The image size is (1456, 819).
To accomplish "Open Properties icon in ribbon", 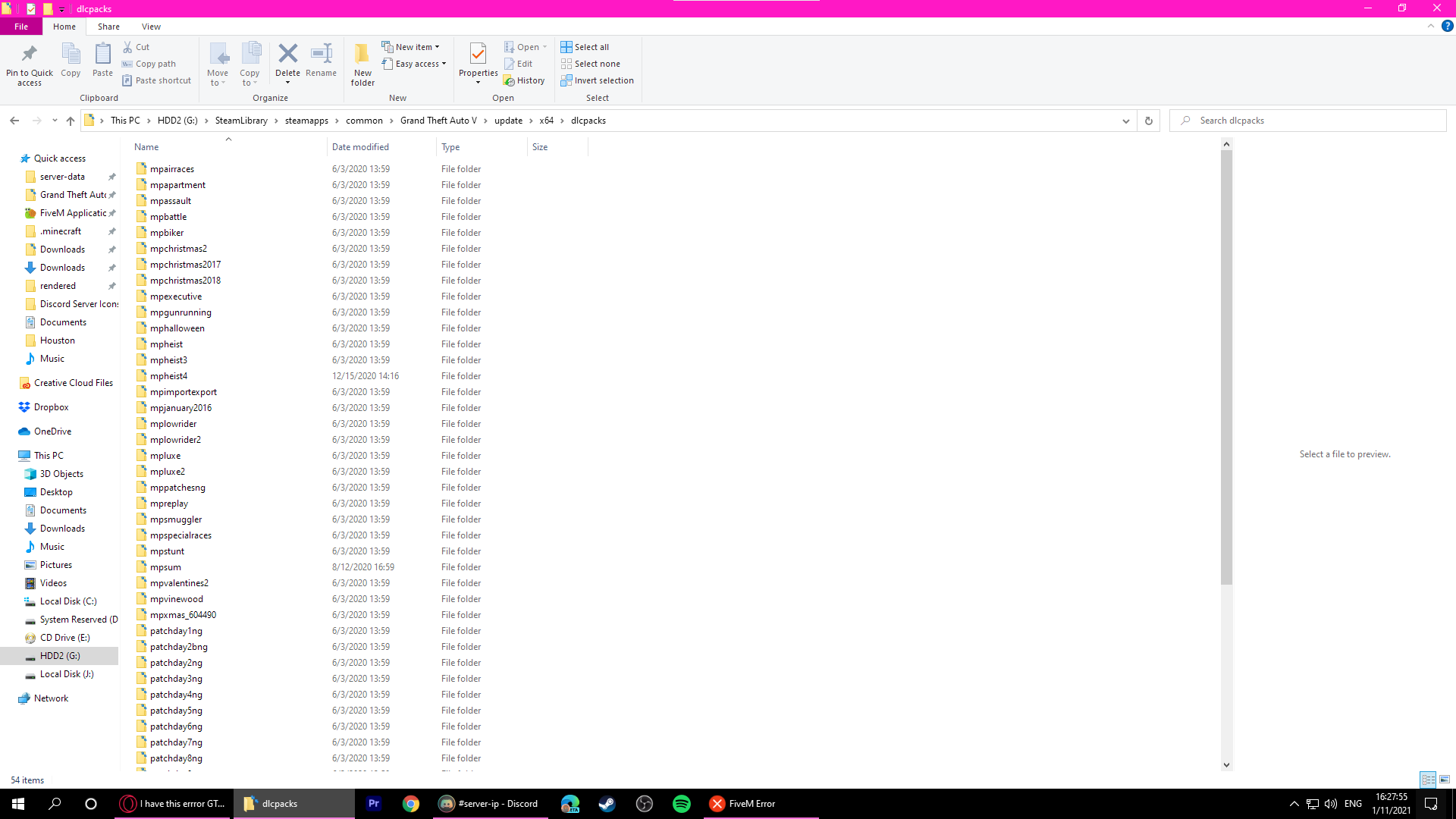I will pyautogui.click(x=478, y=55).
